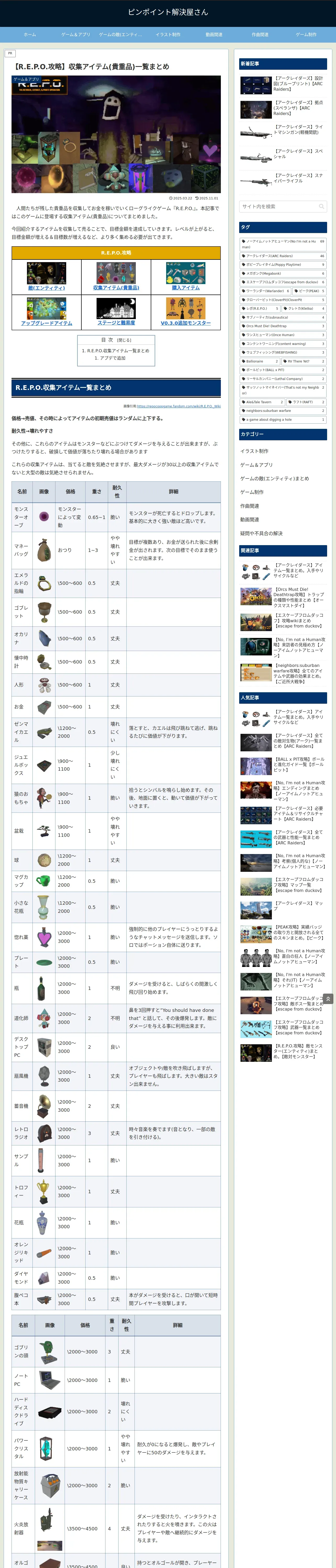Open the アップグレードアイテム guide link
Image resolution: width=336 pixels, height=1568 pixels.
pos(46,323)
